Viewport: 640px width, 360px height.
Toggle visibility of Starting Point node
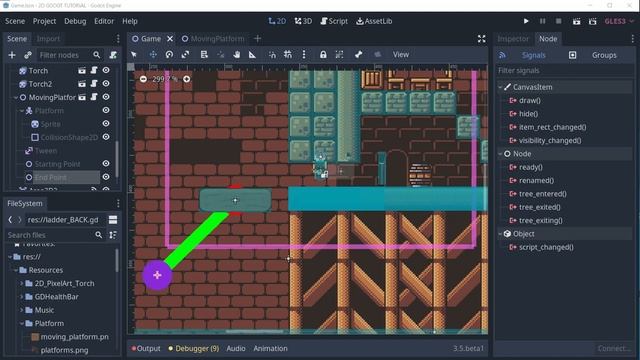click(x=106, y=163)
